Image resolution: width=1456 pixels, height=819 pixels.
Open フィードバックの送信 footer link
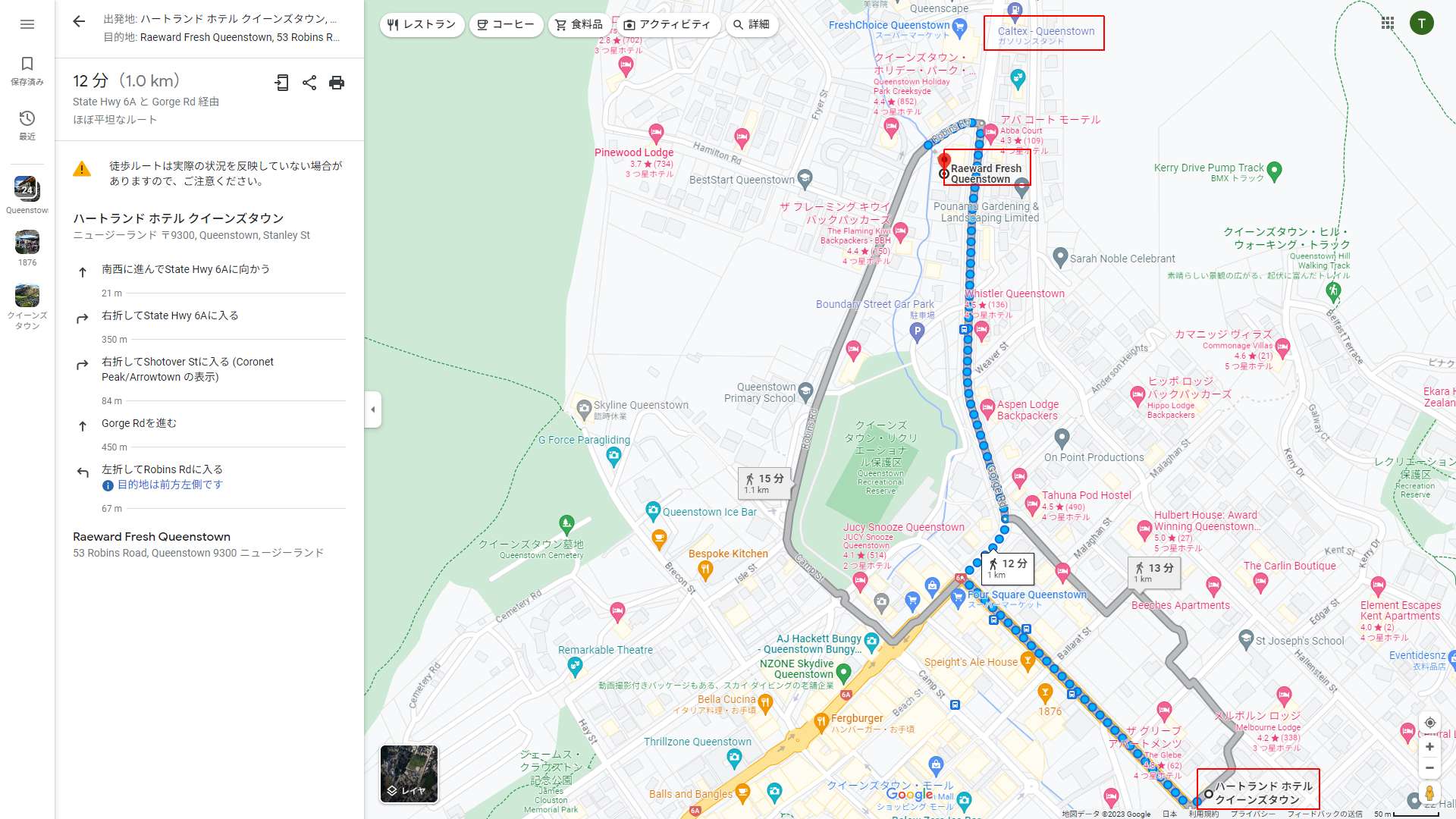(x=1325, y=814)
